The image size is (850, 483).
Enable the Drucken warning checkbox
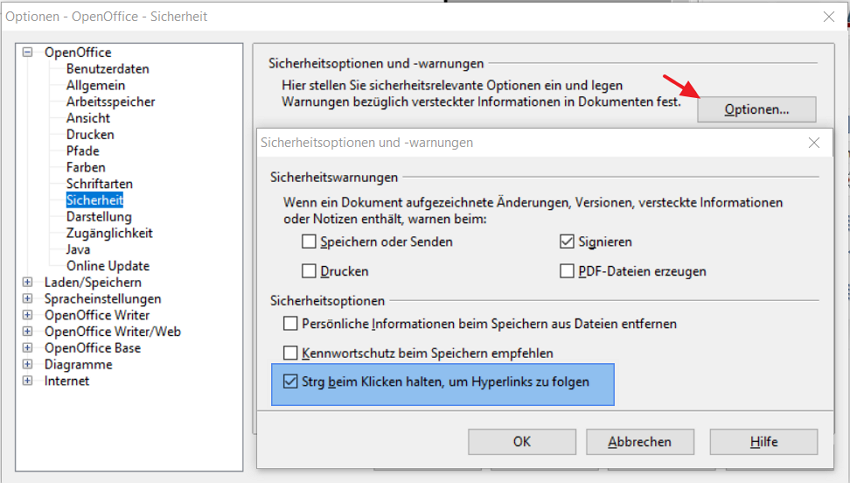(309, 271)
